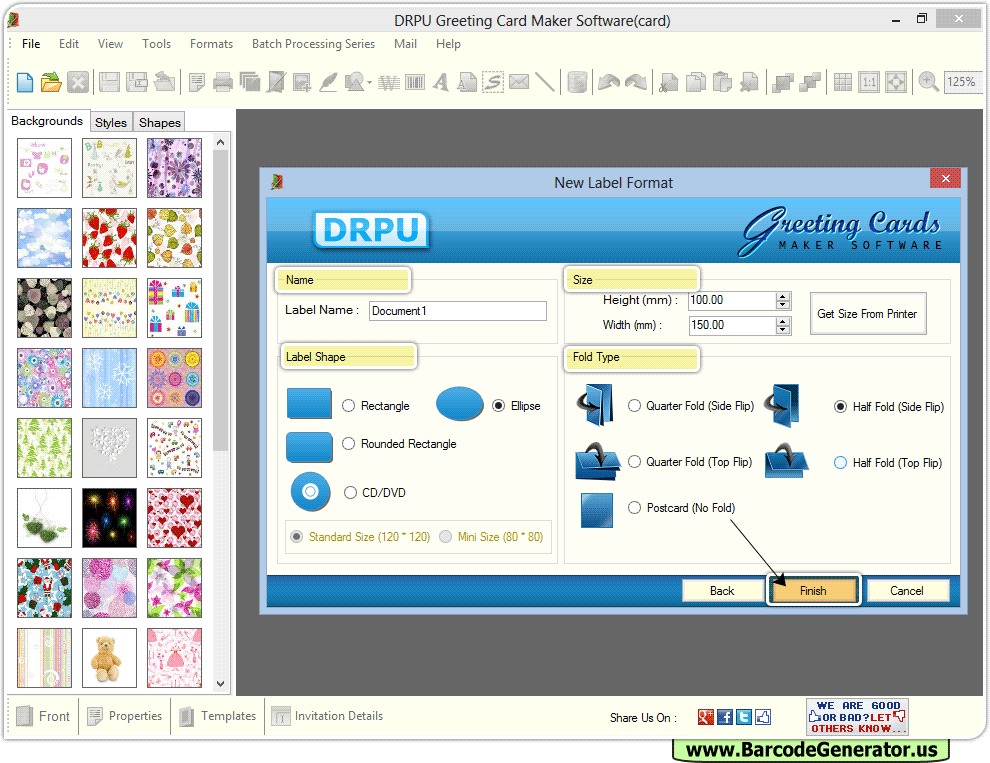Decrease Width value with down arrow

783,329
